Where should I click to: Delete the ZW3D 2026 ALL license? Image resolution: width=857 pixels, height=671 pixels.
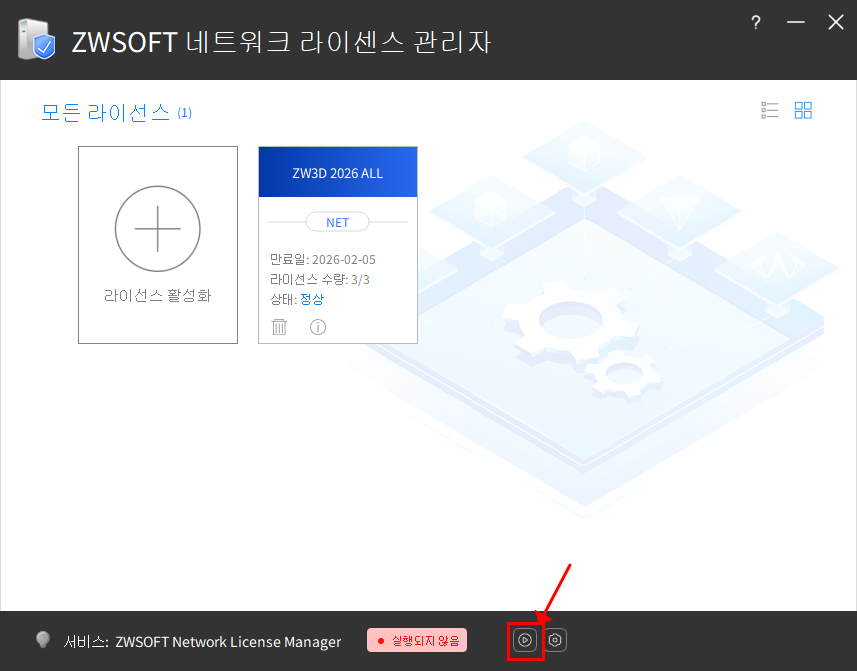pos(279,327)
